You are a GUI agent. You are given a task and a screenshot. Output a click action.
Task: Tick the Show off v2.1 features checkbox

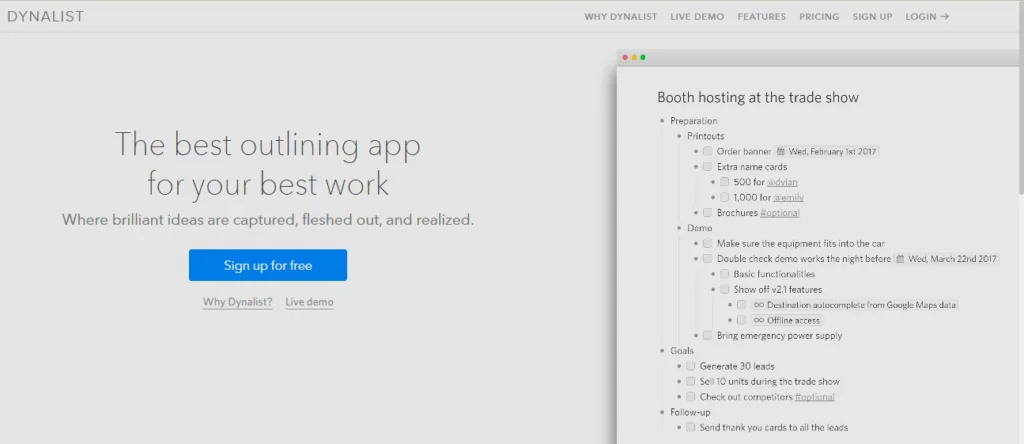point(724,289)
